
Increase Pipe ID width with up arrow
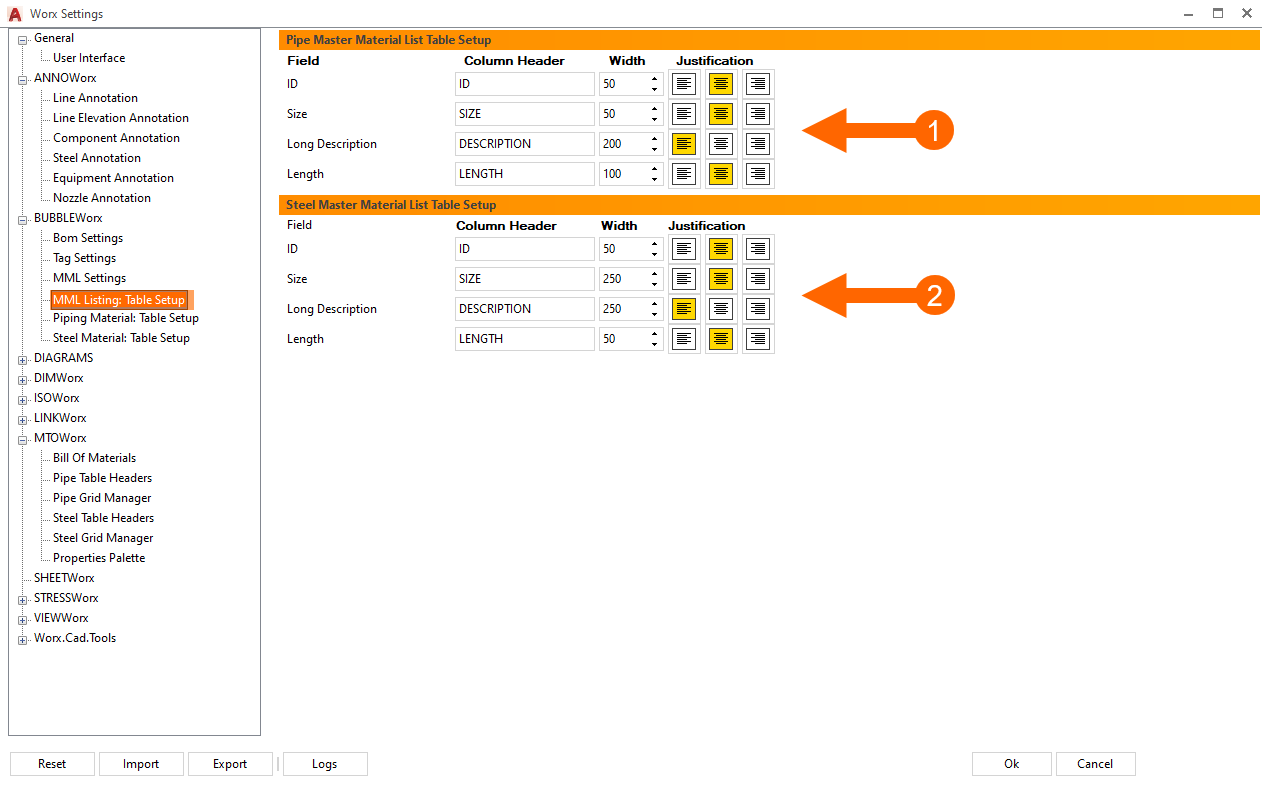pos(654,78)
